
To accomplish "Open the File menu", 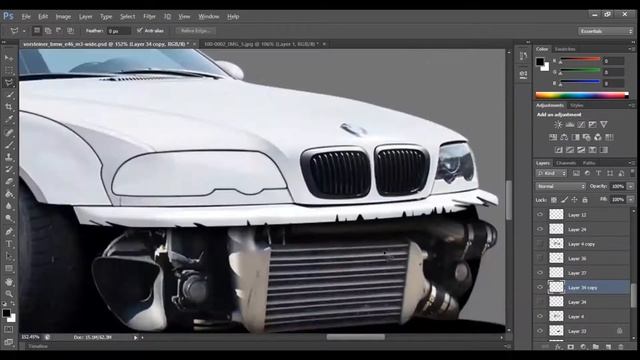I will click(x=26, y=17).
